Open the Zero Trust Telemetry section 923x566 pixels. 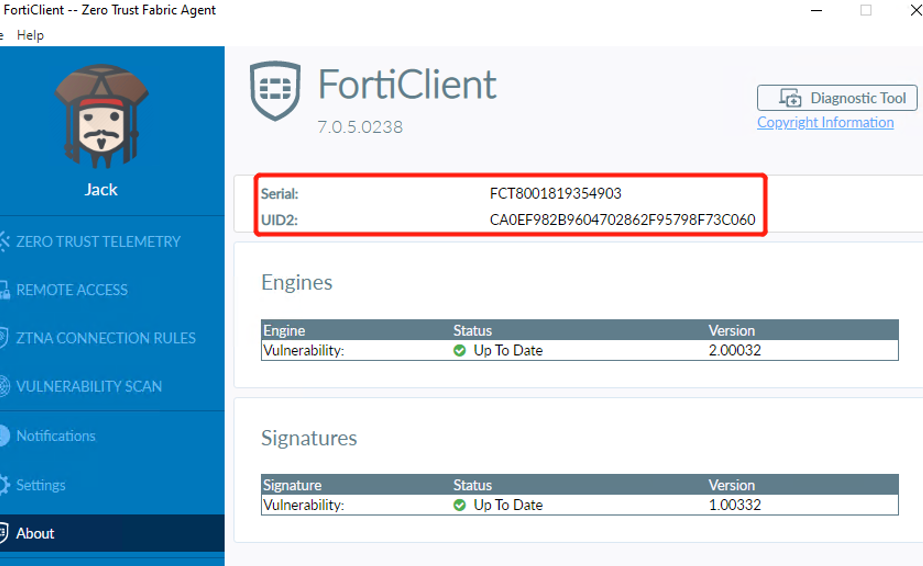click(98, 241)
